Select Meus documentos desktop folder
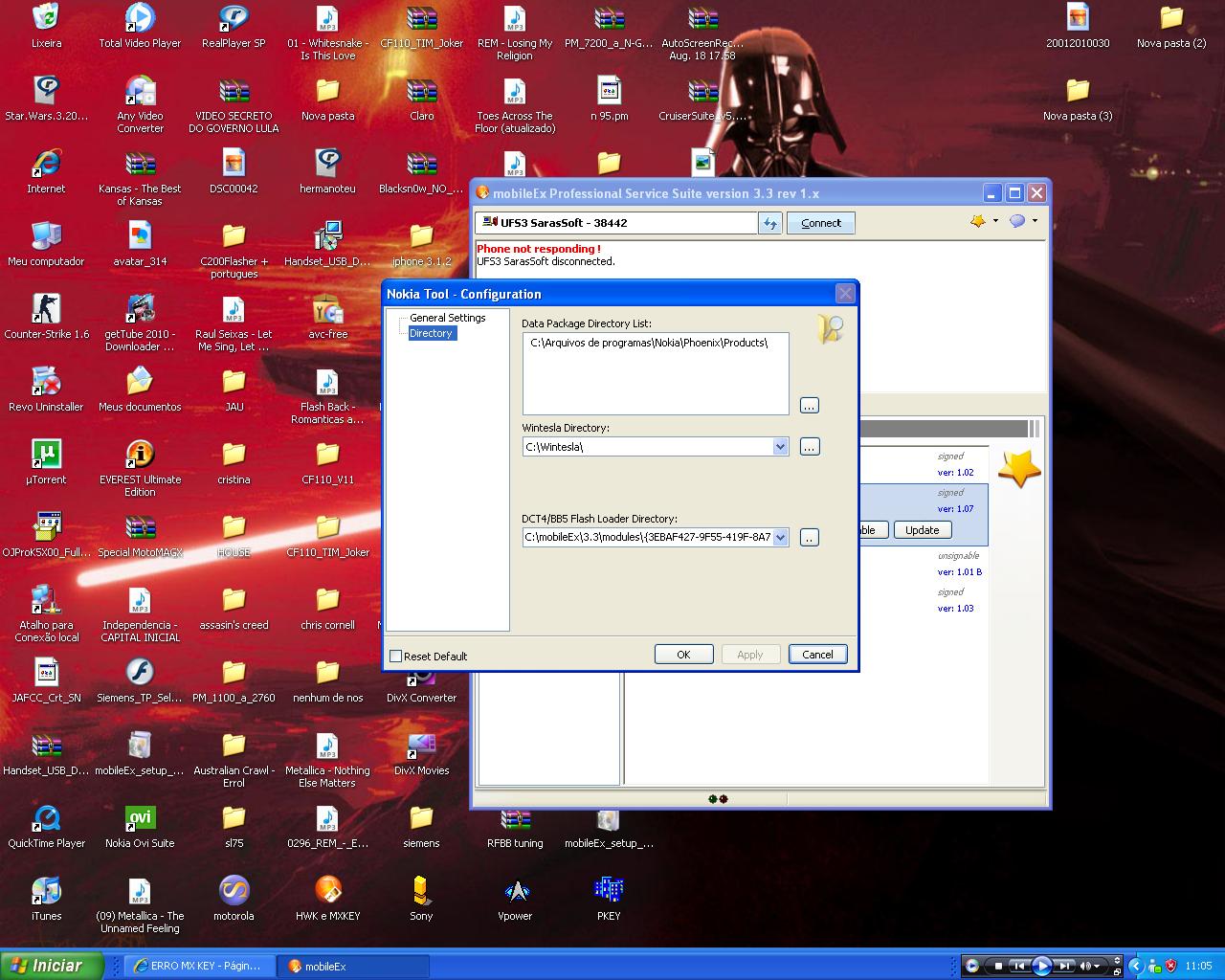The width and height of the screenshot is (1225, 980). point(140,391)
